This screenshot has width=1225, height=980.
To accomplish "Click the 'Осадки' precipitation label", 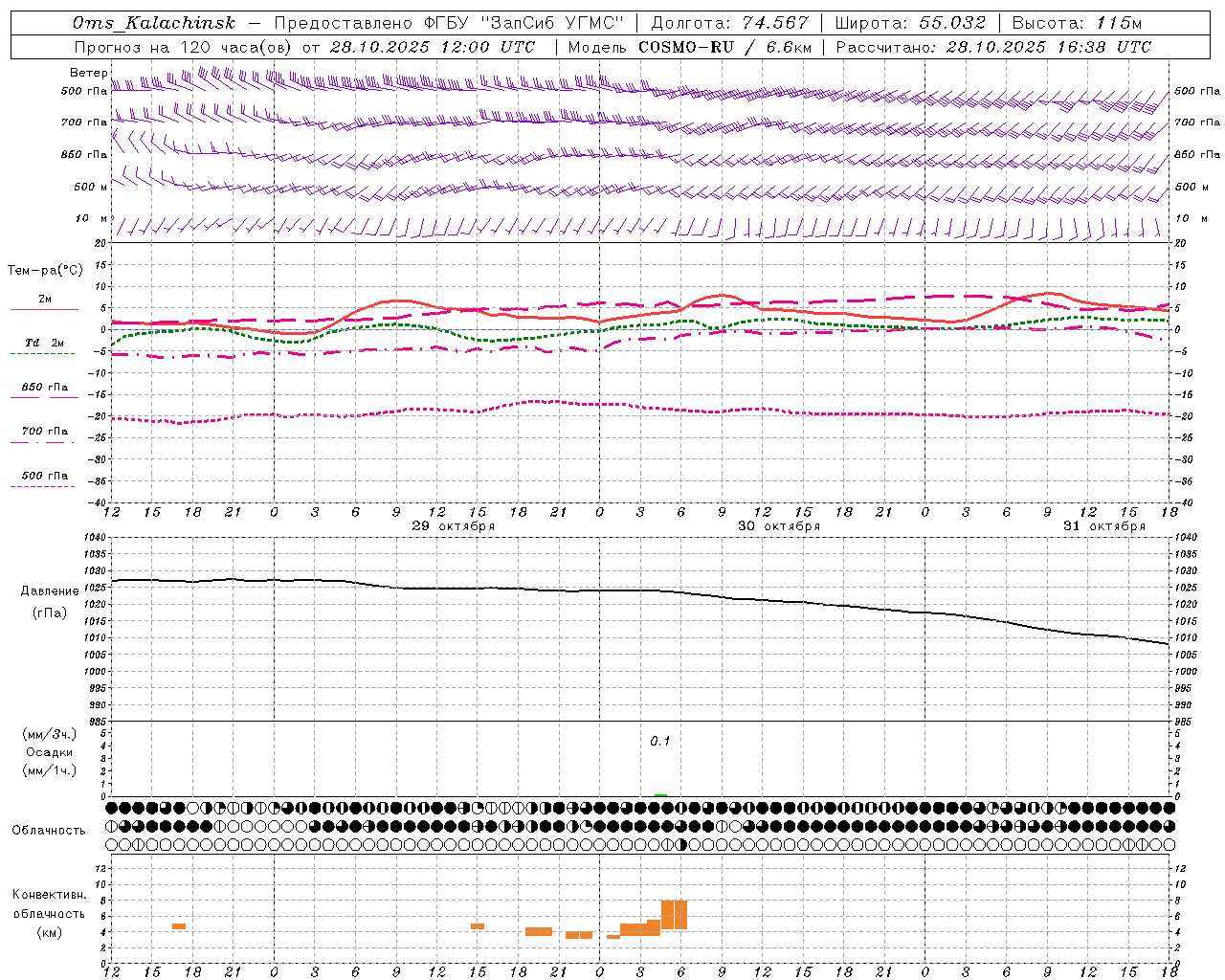I will pos(51,752).
